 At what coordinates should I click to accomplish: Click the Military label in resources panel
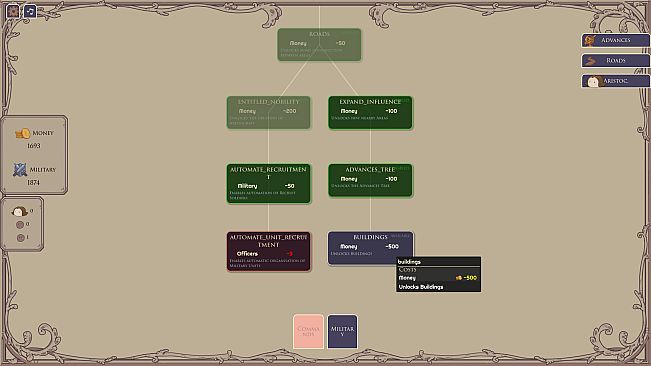[43, 170]
